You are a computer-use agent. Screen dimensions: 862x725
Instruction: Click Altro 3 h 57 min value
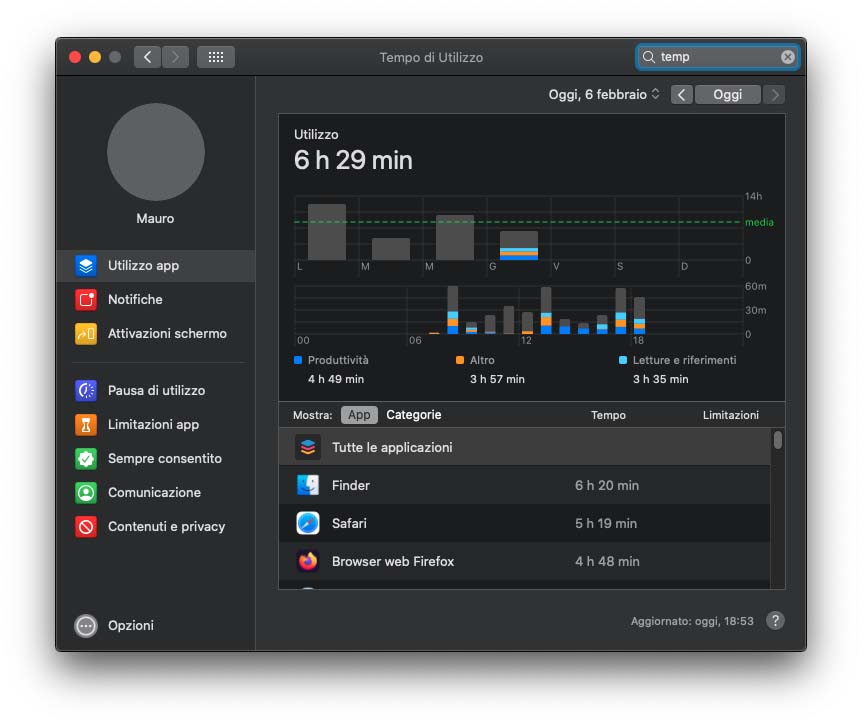point(497,379)
